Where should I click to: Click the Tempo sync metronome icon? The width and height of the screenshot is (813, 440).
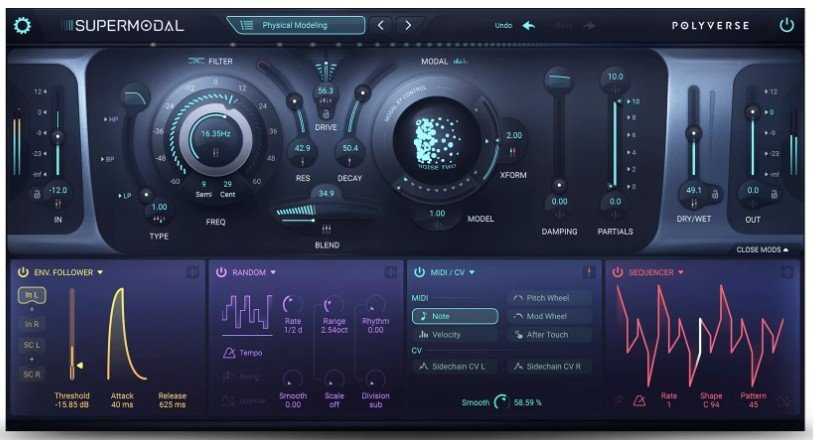[x=229, y=353]
